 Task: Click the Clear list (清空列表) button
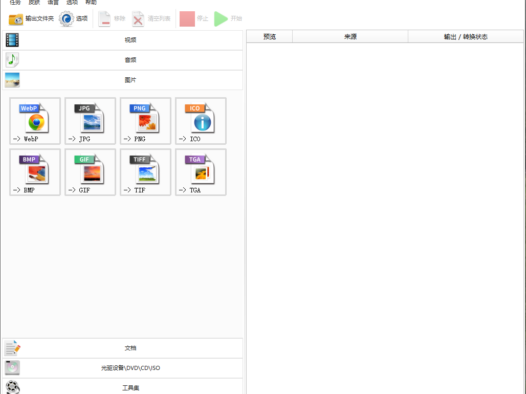tap(151, 19)
